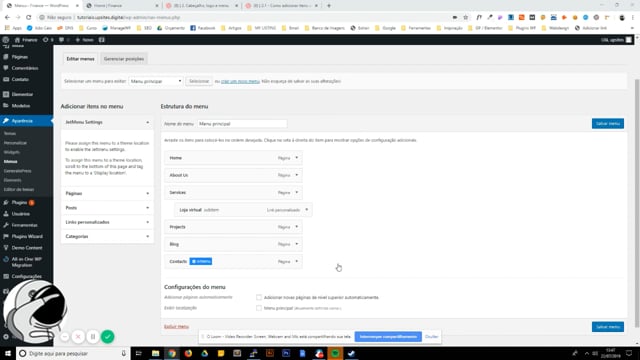Viewport: 640px width, 360px height.
Task: Open the Apps bookmarks shortcut
Action: point(13,28)
